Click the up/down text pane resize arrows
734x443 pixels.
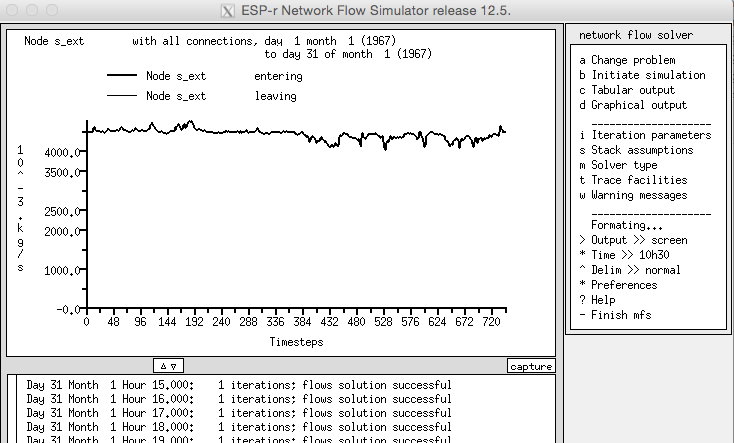point(168,366)
